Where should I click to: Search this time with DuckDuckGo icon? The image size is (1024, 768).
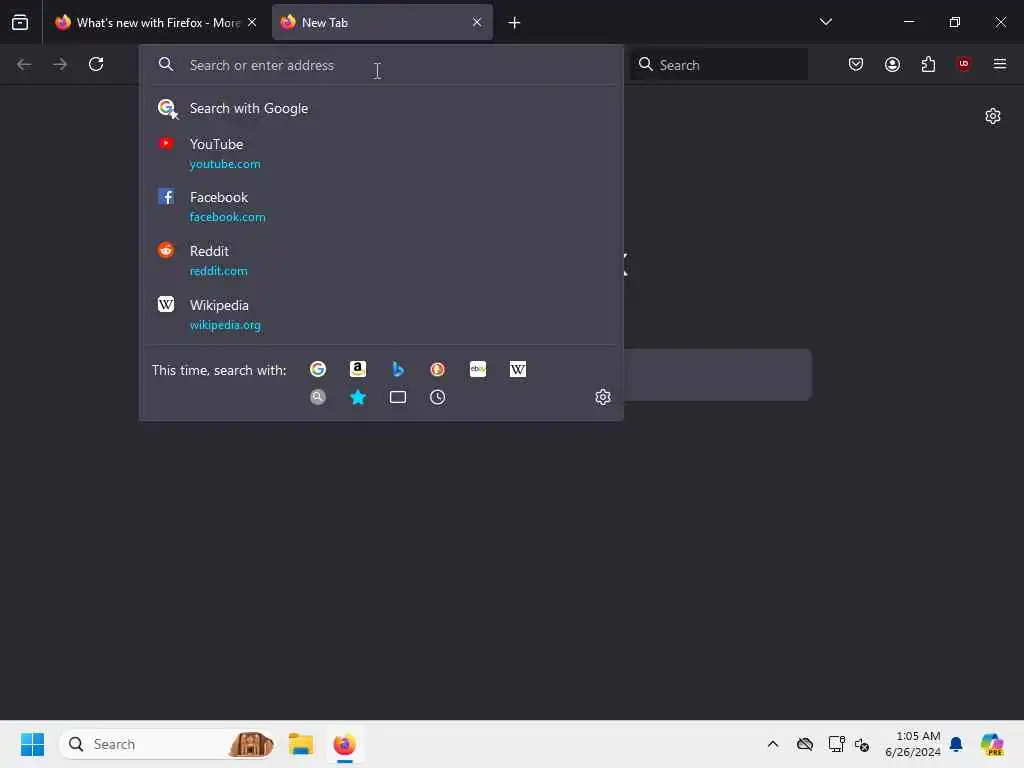click(438, 370)
